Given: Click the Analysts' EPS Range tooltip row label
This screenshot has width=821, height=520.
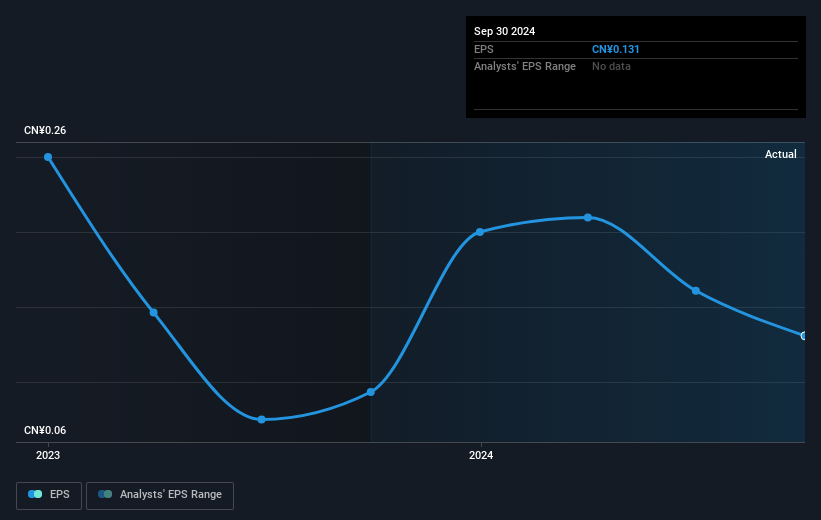Looking at the screenshot, I should [x=525, y=67].
